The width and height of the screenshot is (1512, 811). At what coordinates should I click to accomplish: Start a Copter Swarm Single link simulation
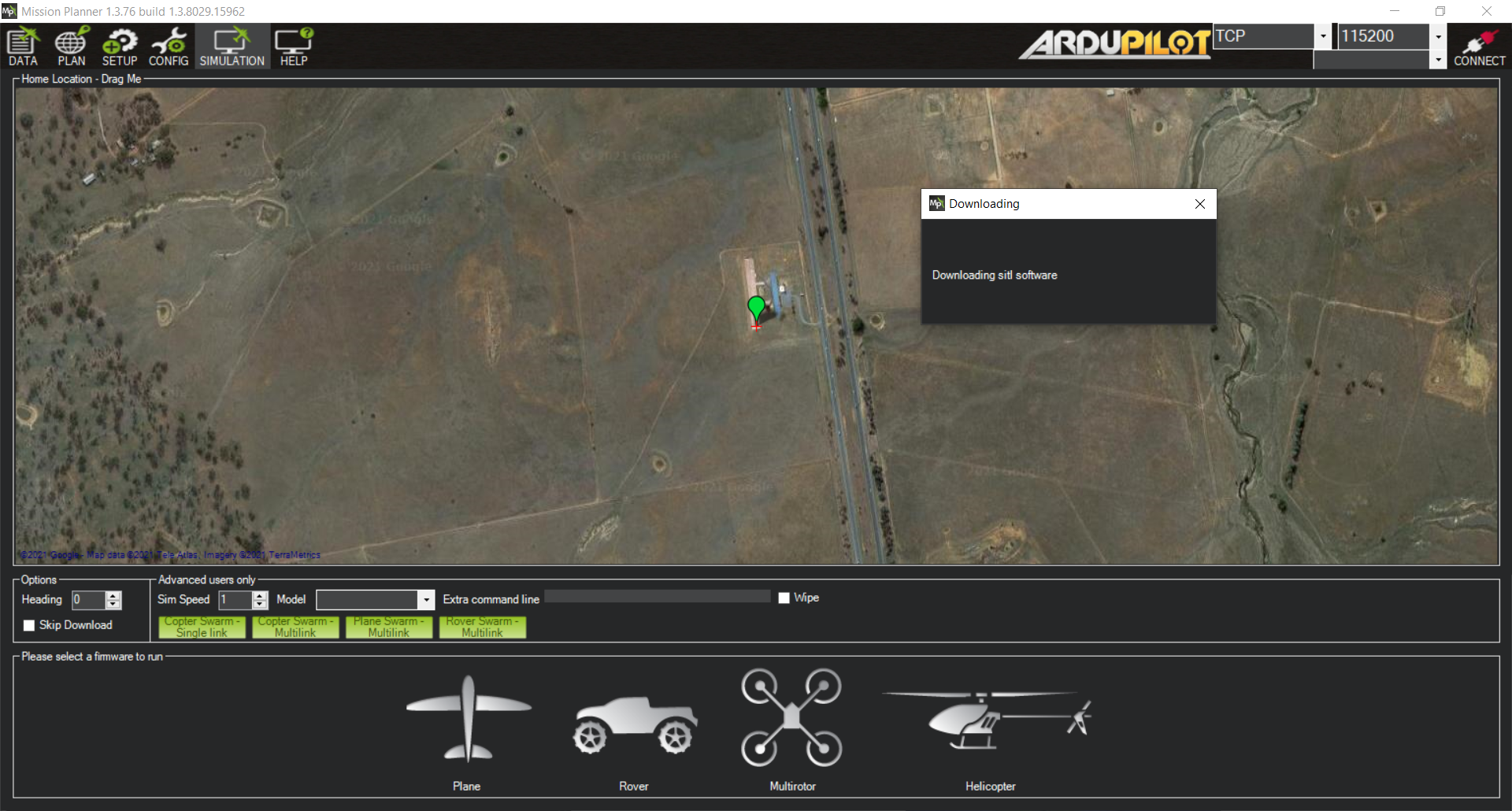click(202, 628)
